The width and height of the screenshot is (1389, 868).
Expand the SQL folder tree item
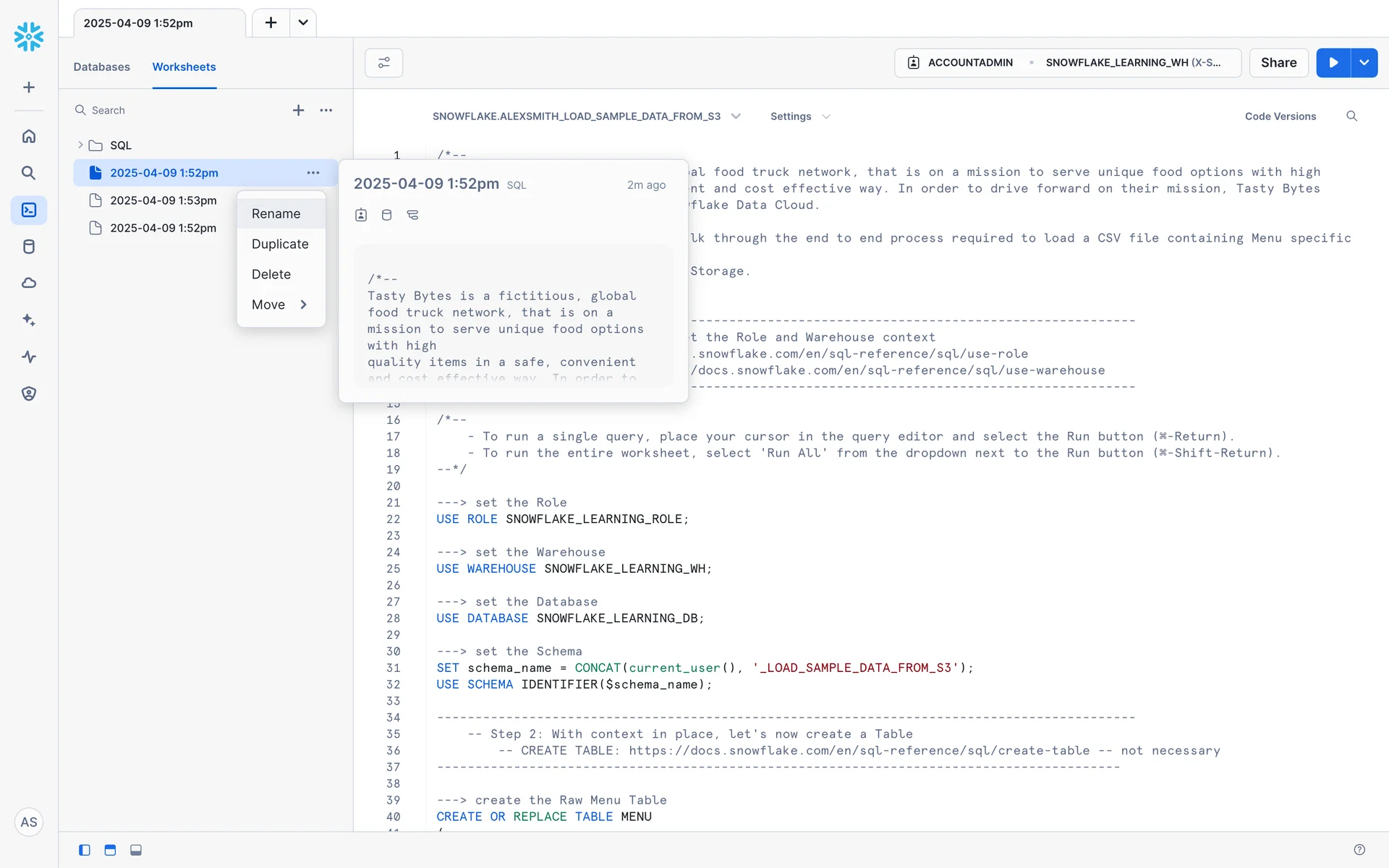(80, 145)
